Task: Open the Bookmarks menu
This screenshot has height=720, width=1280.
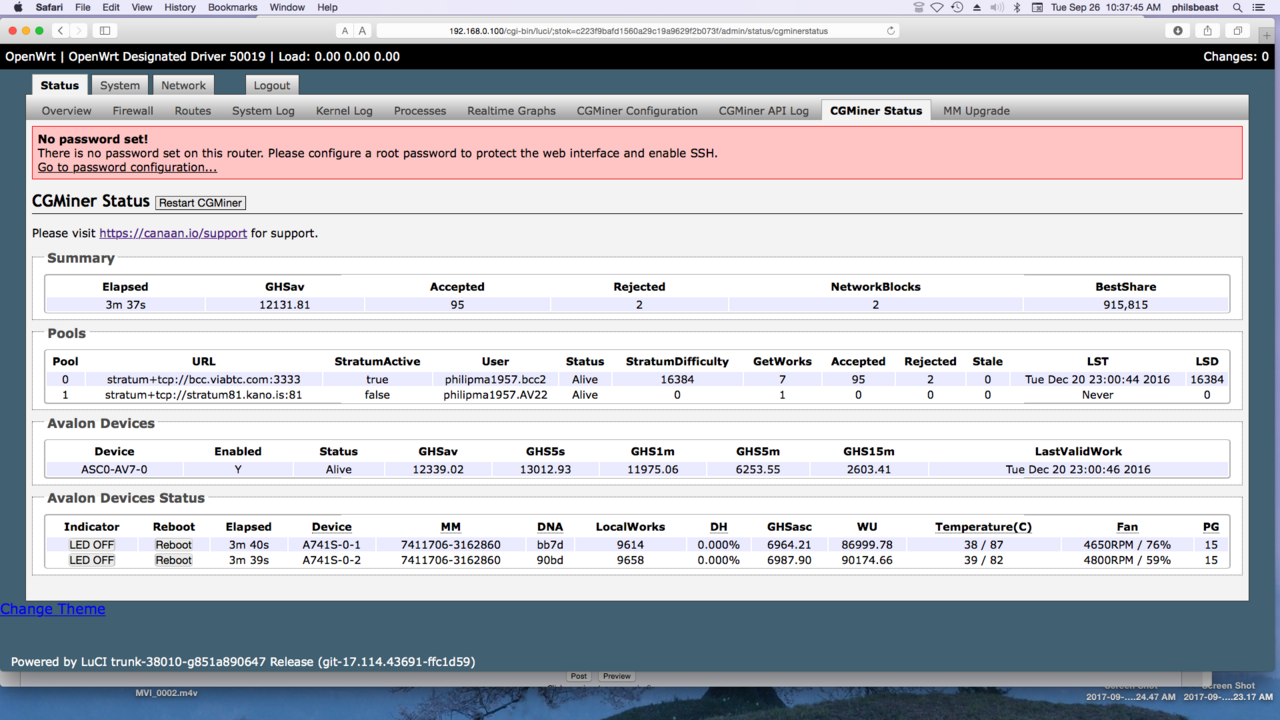Action: click(x=233, y=7)
